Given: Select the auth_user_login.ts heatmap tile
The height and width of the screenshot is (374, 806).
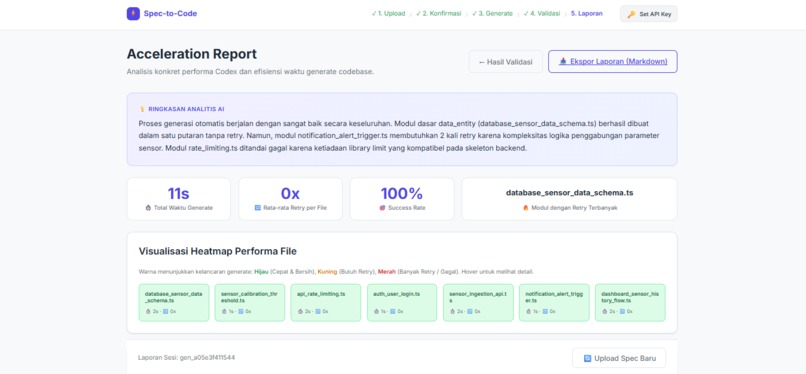Looking at the screenshot, I should tap(402, 303).
